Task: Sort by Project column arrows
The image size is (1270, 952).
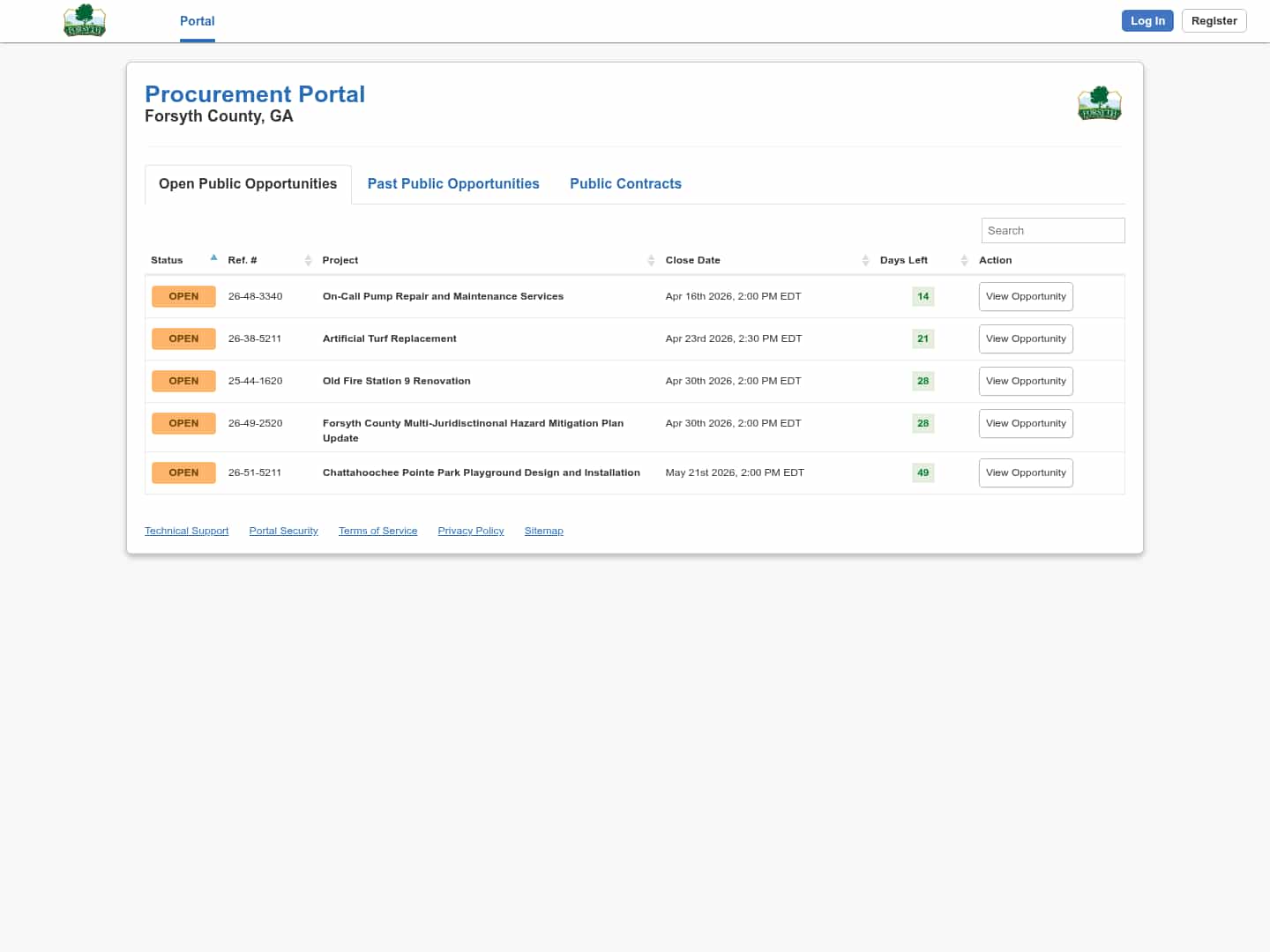Action: tap(651, 260)
